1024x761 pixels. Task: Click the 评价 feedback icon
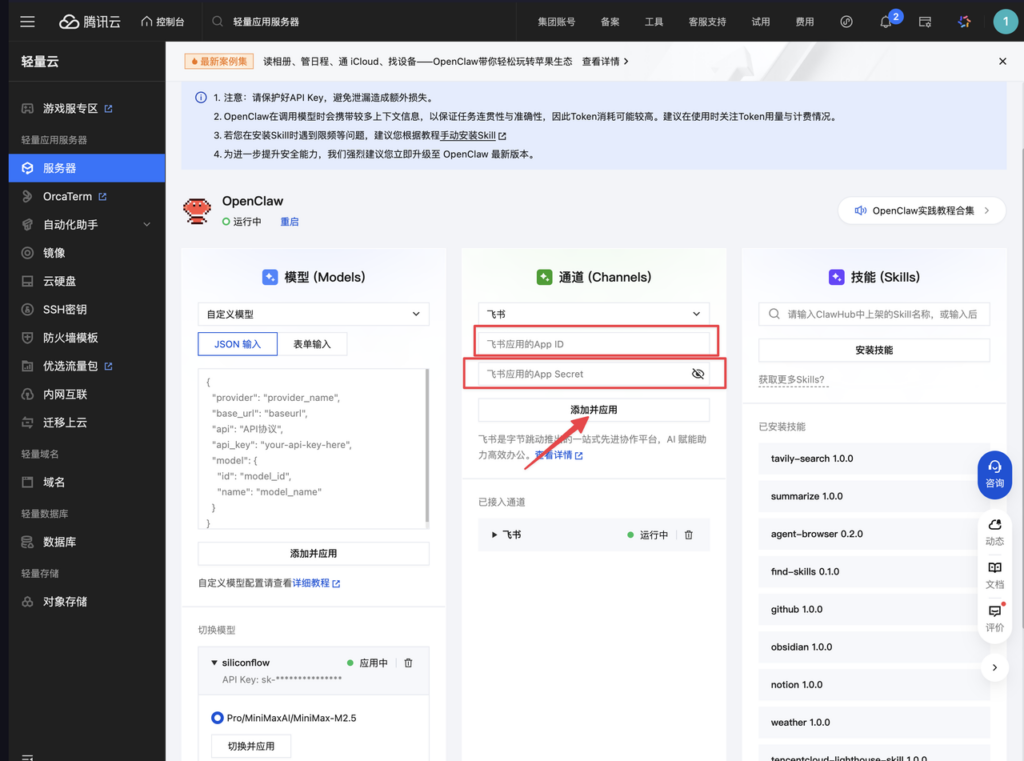pyautogui.click(x=994, y=618)
